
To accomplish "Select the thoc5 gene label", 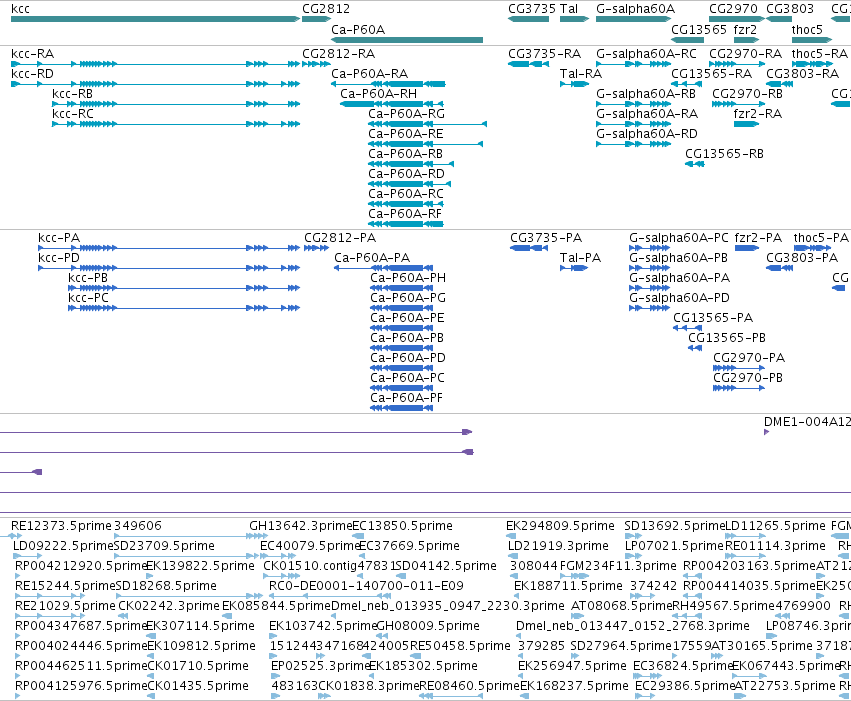I will click(807, 30).
